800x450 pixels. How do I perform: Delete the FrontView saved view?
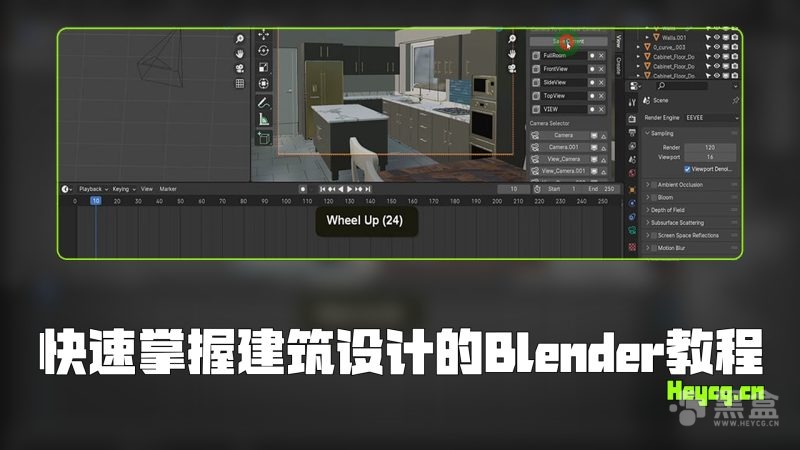pyautogui.click(x=602, y=69)
